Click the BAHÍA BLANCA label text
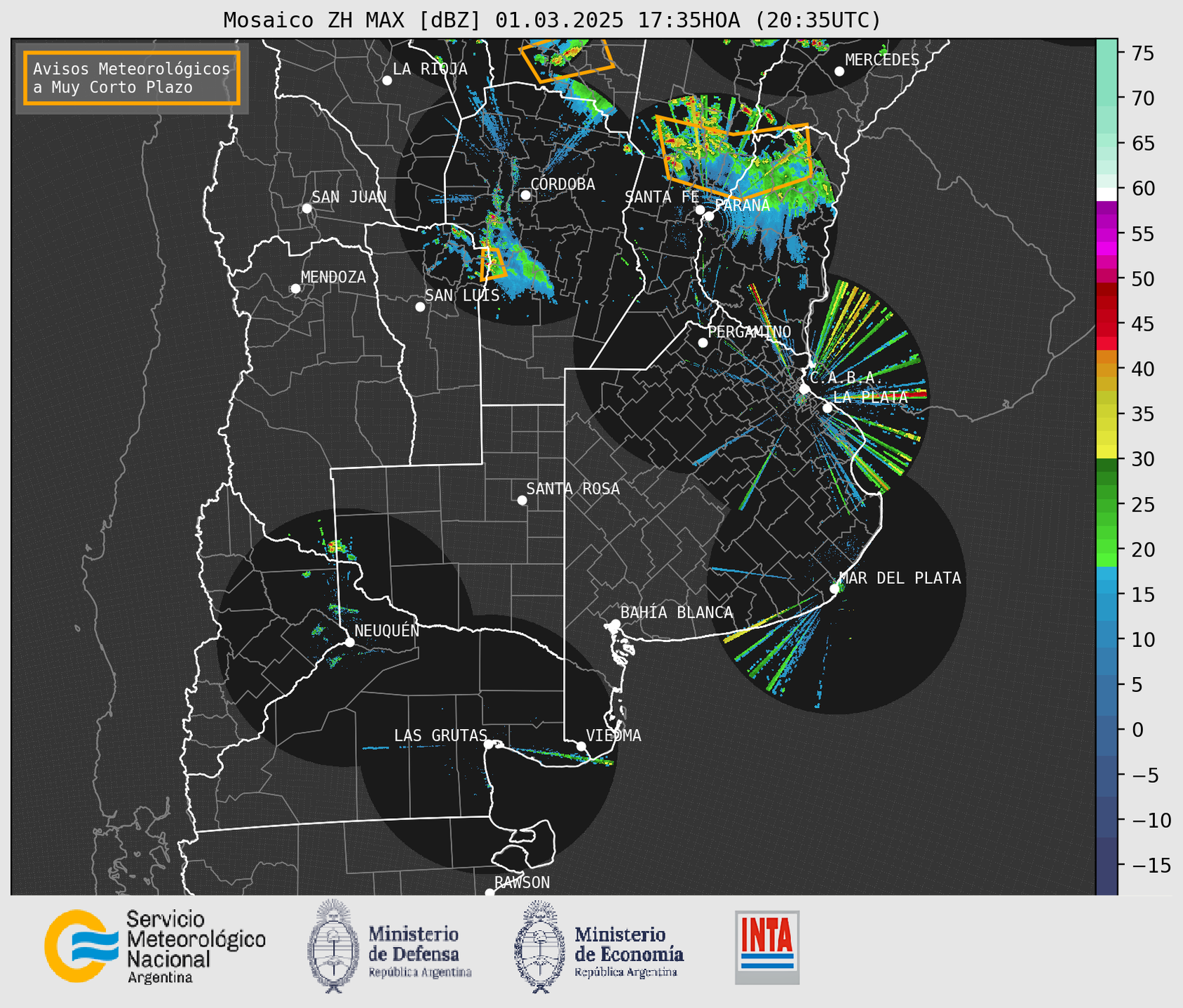The height and width of the screenshot is (1008, 1183). point(677,613)
